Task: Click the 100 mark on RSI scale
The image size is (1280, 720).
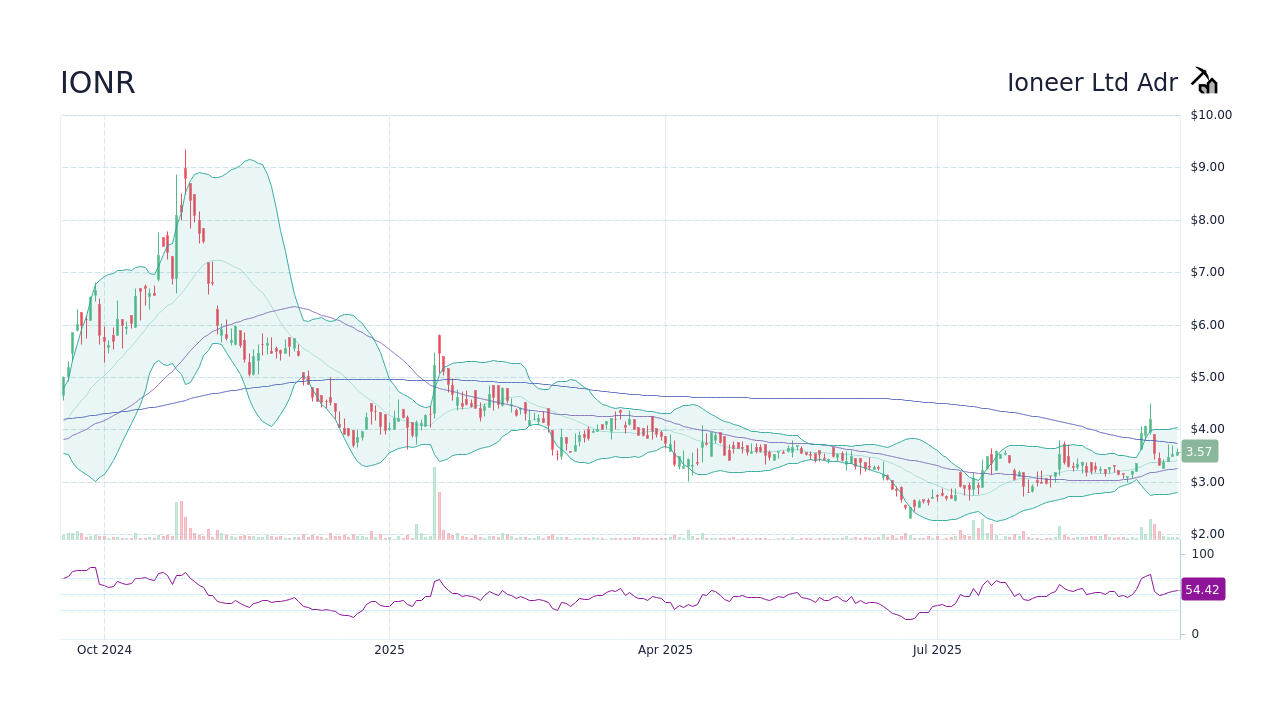Action: click(x=1201, y=554)
